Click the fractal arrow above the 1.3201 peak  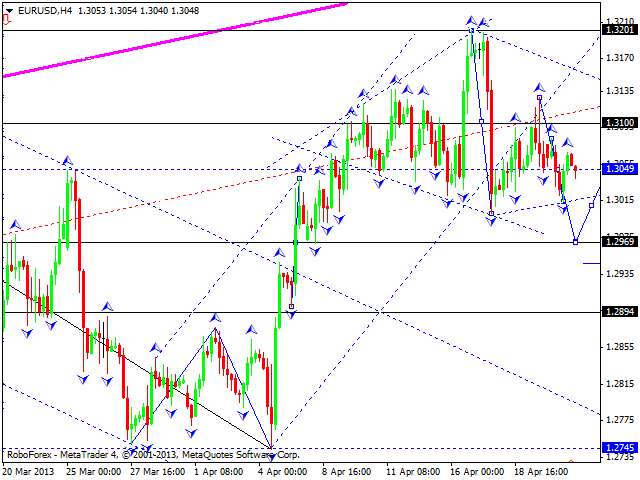470,20
